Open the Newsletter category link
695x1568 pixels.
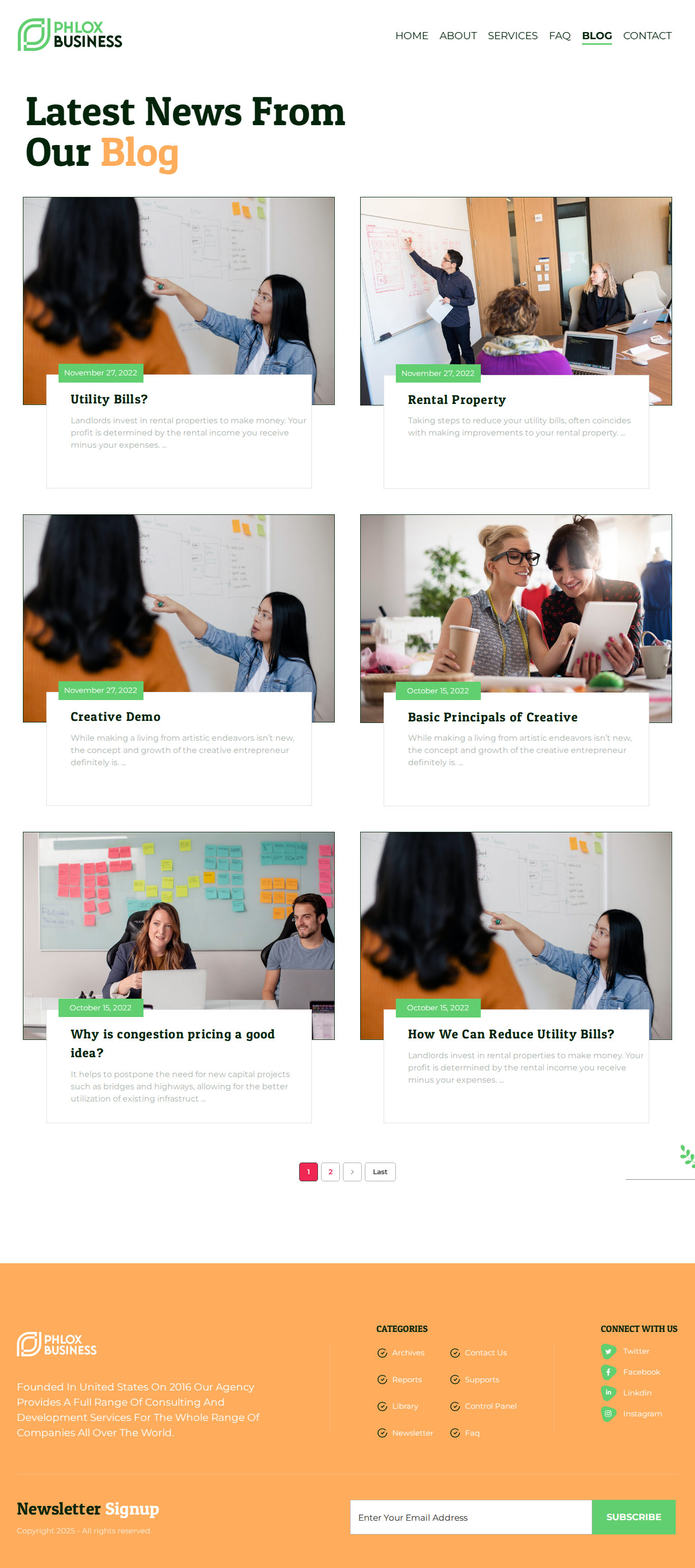(413, 1434)
